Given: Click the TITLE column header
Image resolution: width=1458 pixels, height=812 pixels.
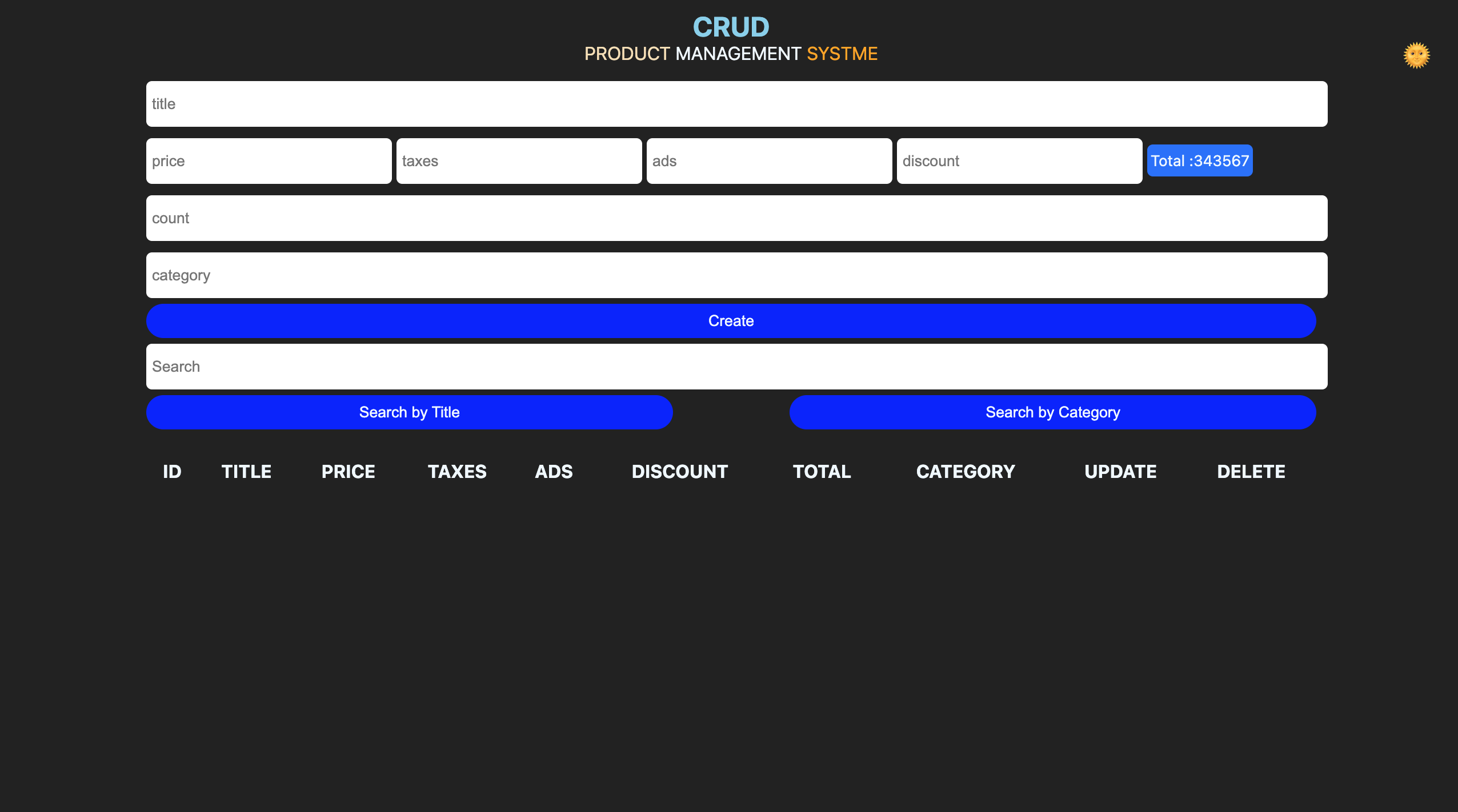Looking at the screenshot, I should [246, 472].
